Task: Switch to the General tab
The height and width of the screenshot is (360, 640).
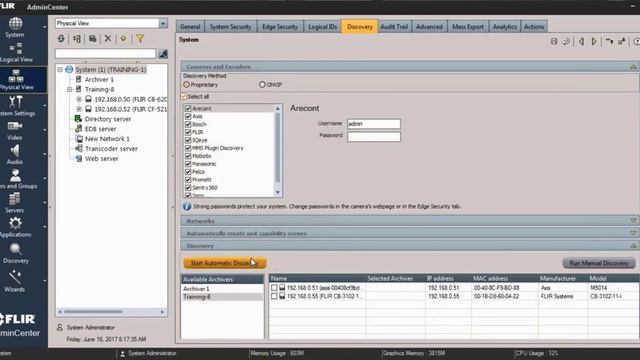Action: point(190,27)
